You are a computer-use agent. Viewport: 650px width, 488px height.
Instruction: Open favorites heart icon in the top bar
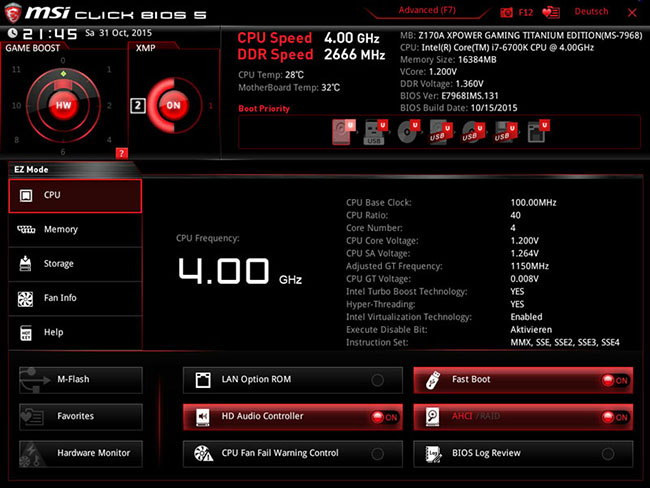[551, 12]
